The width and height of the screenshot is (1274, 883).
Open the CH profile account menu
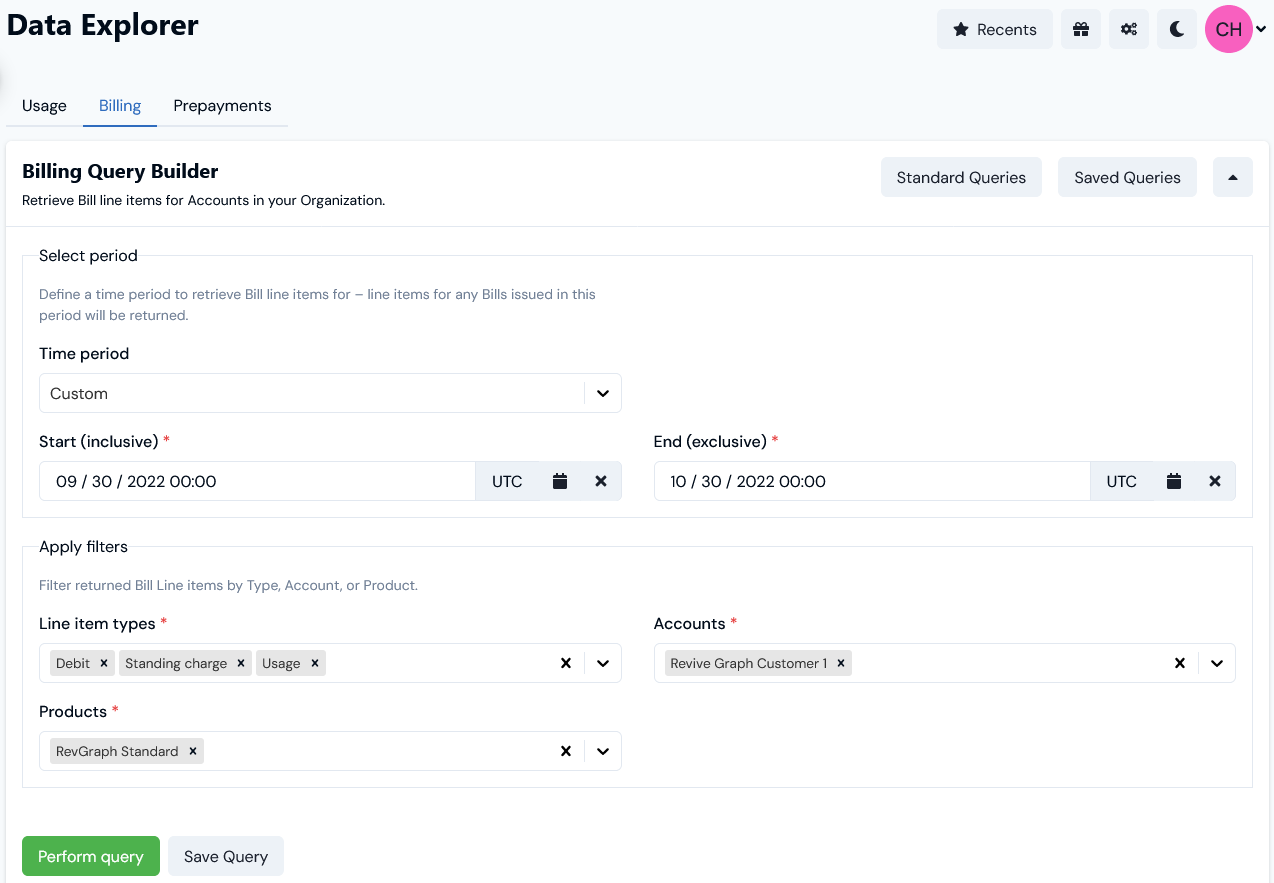click(x=1259, y=29)
